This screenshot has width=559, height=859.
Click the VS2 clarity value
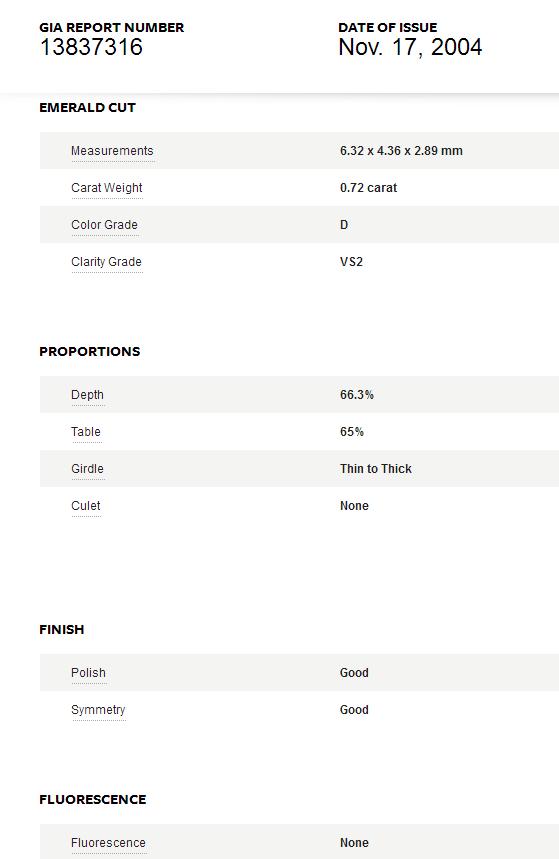coord(351,262)
